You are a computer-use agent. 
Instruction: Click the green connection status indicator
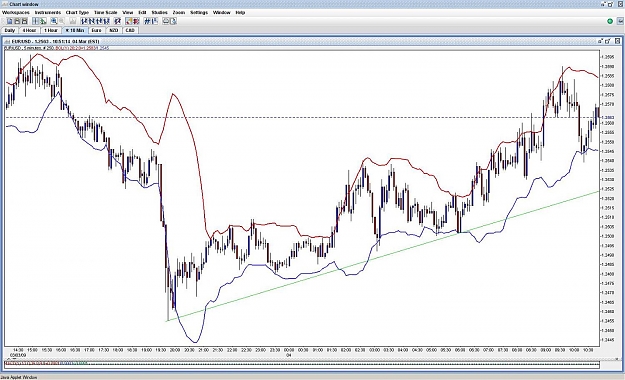pos(610,21)
